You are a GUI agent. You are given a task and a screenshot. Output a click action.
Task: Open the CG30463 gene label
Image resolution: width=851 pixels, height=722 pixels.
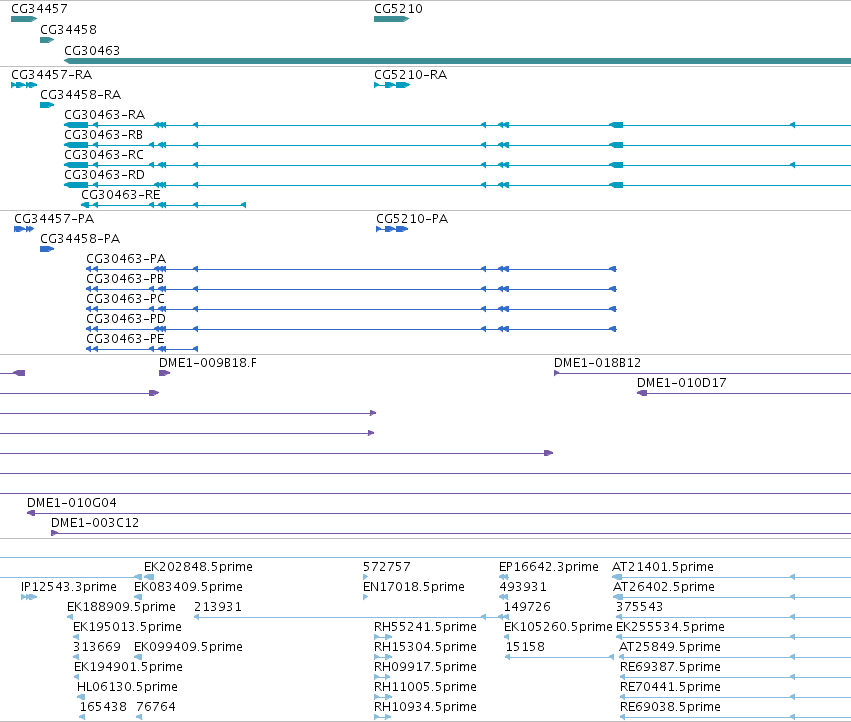pos(92,50)
